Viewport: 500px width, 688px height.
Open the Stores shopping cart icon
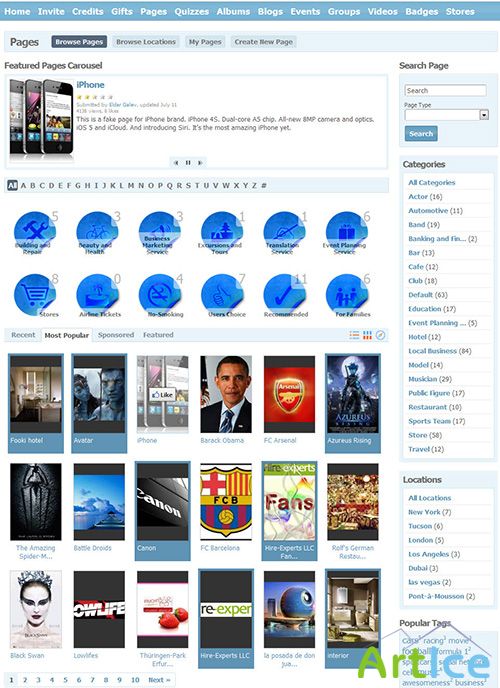[35, 295]
